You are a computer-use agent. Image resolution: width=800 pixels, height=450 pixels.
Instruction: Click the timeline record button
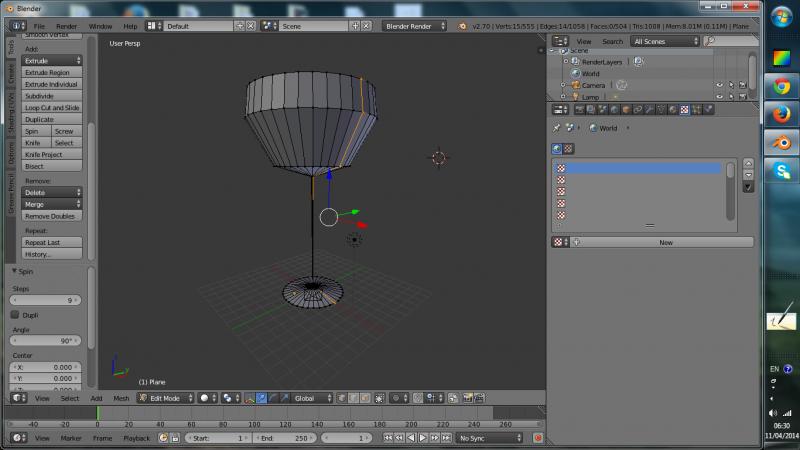pos(538,438)
